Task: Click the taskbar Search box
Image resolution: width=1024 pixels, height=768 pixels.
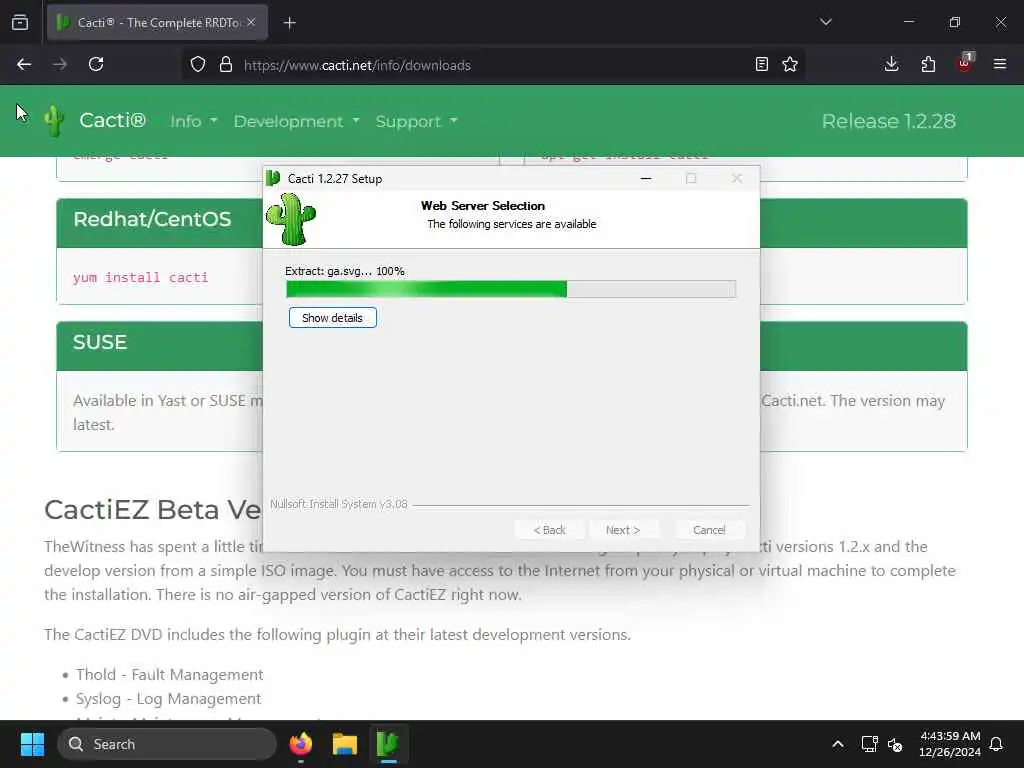Action: tap(167, 744)
